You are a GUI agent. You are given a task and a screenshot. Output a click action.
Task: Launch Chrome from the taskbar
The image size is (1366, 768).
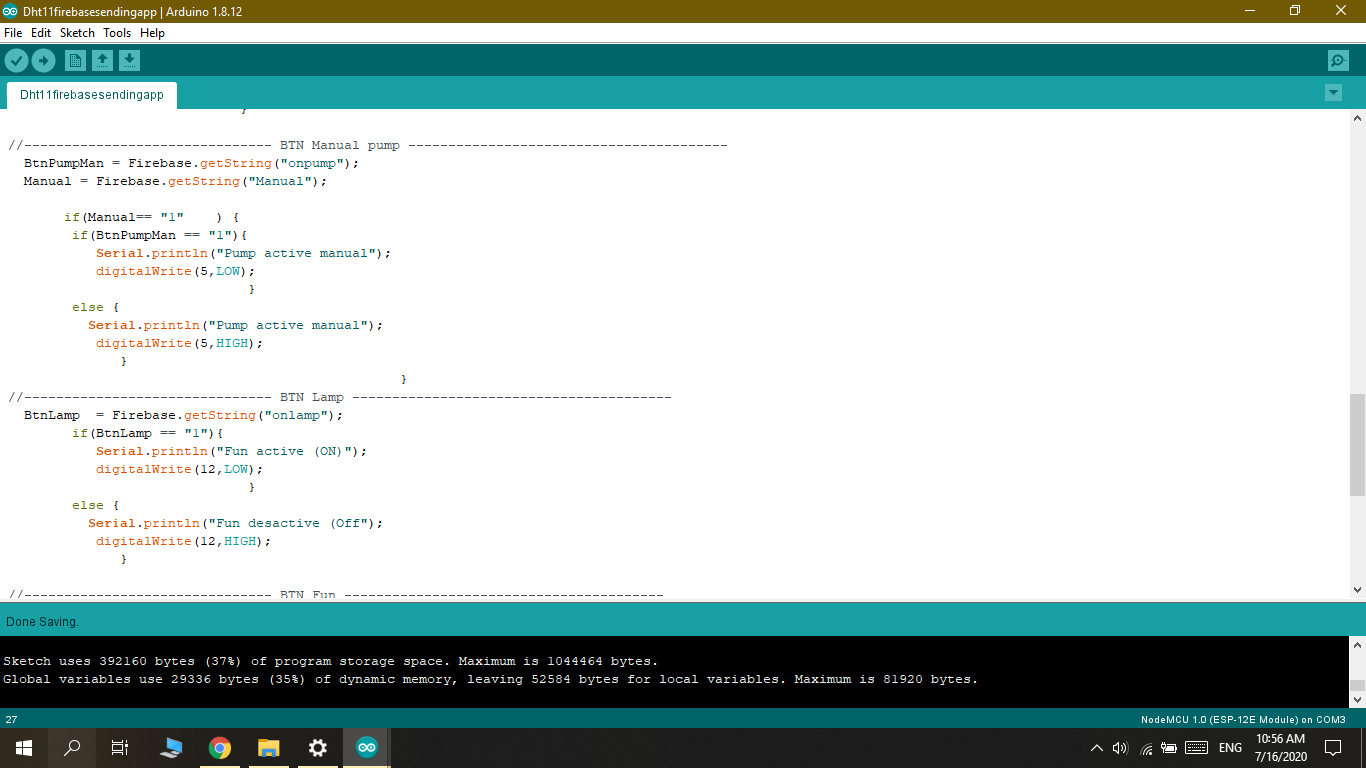point(219,747)
